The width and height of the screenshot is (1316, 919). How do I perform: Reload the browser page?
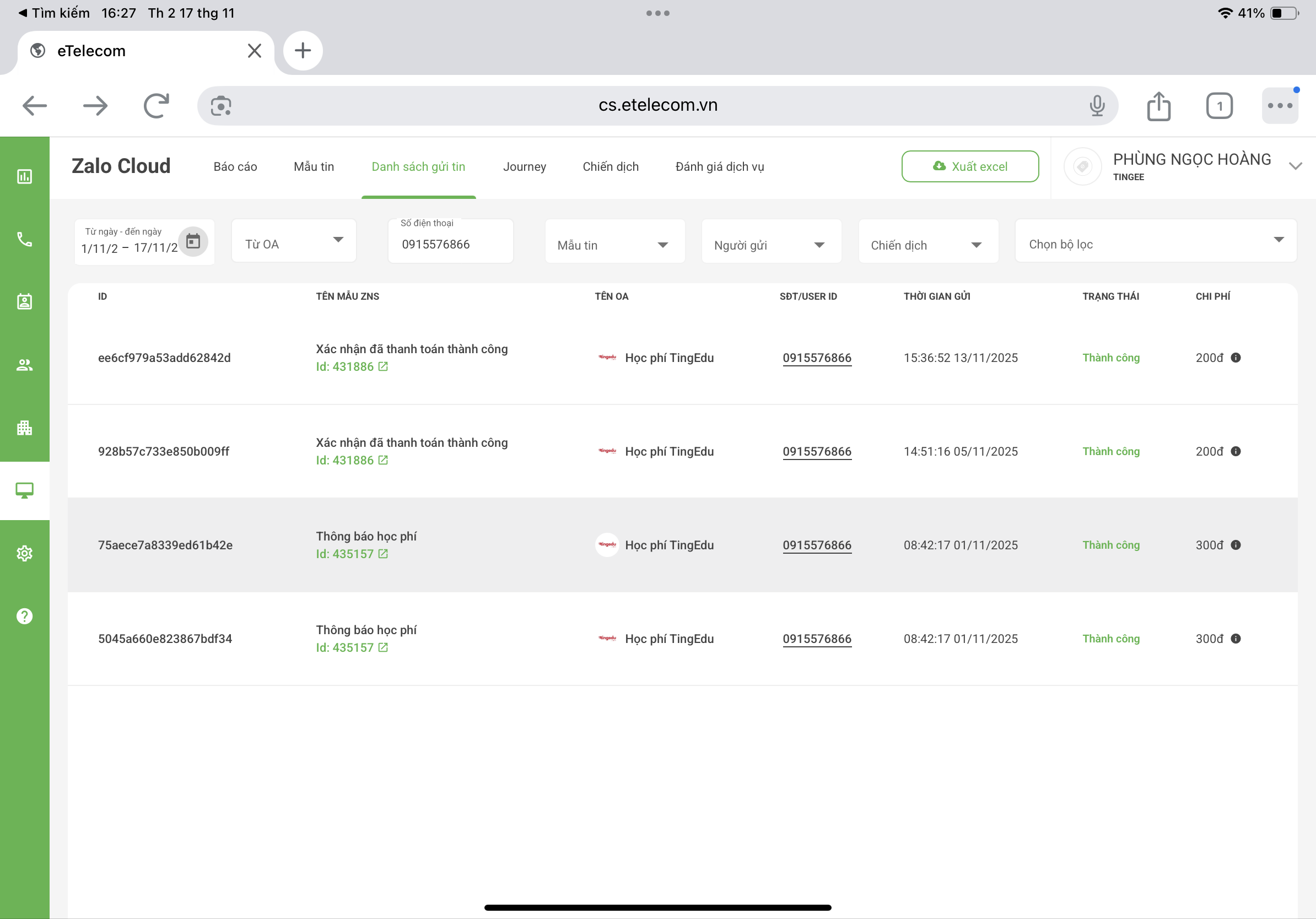pyautogui.click(x=156, y=105)
